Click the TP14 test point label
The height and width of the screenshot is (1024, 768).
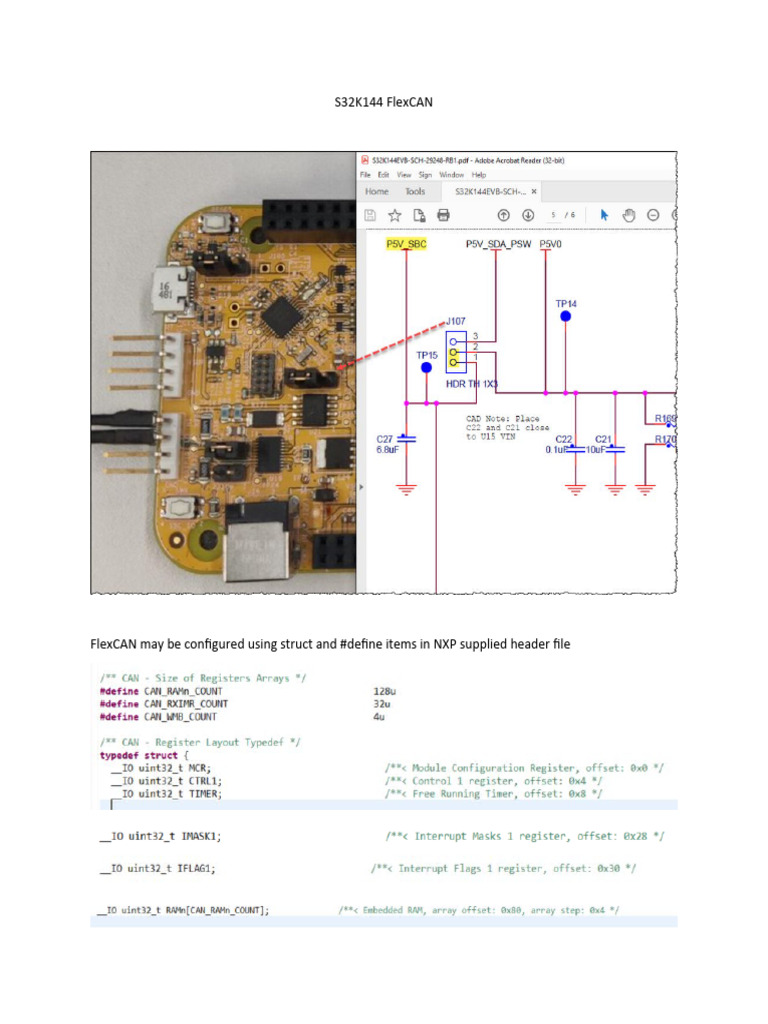[x=566, y=304]
